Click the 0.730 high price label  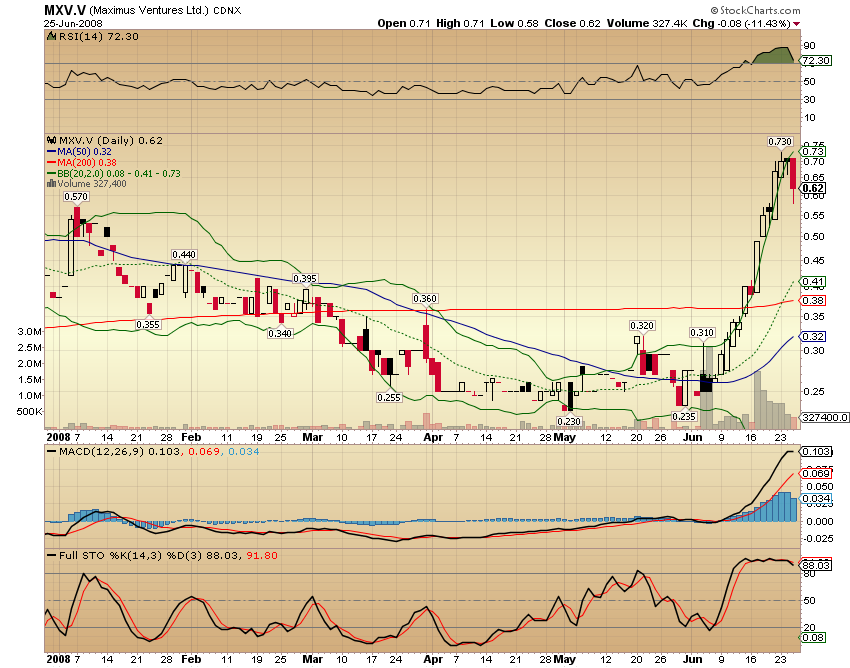780,142
